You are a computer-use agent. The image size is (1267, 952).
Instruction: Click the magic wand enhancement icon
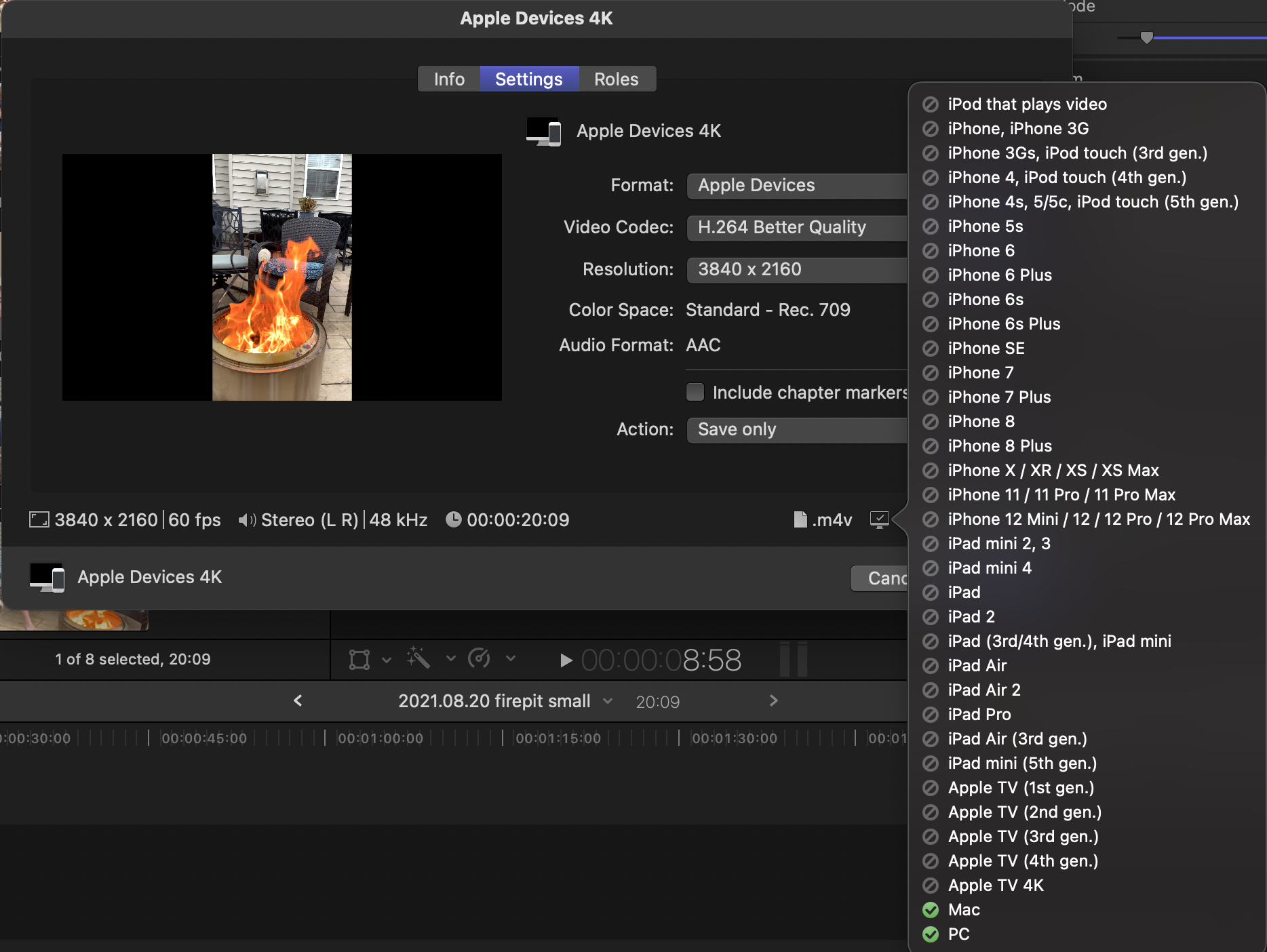tap(418, 658)
